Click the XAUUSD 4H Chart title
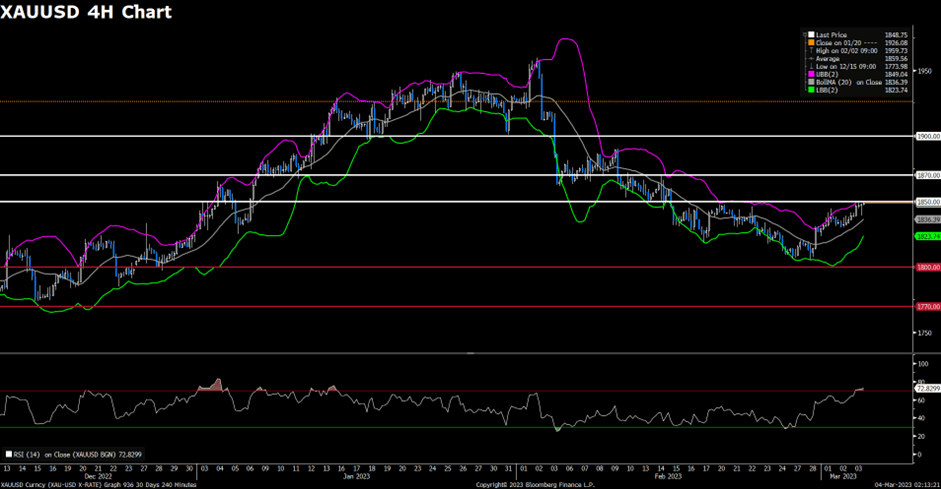This screenshot has width=941, height=489. (x=85, y=12)
